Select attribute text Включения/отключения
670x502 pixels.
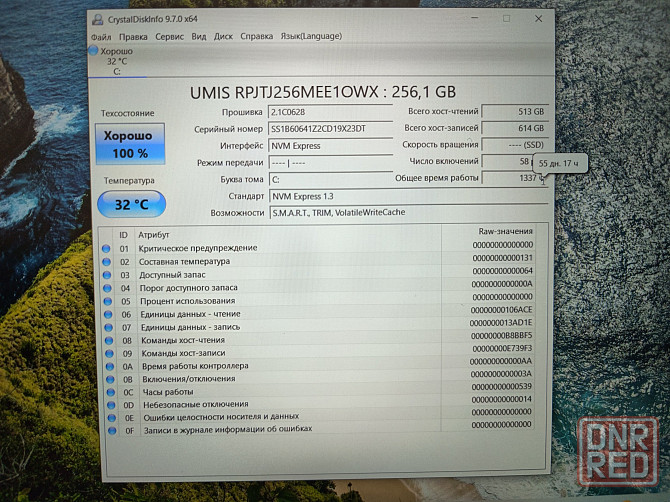tap(189, 379)
